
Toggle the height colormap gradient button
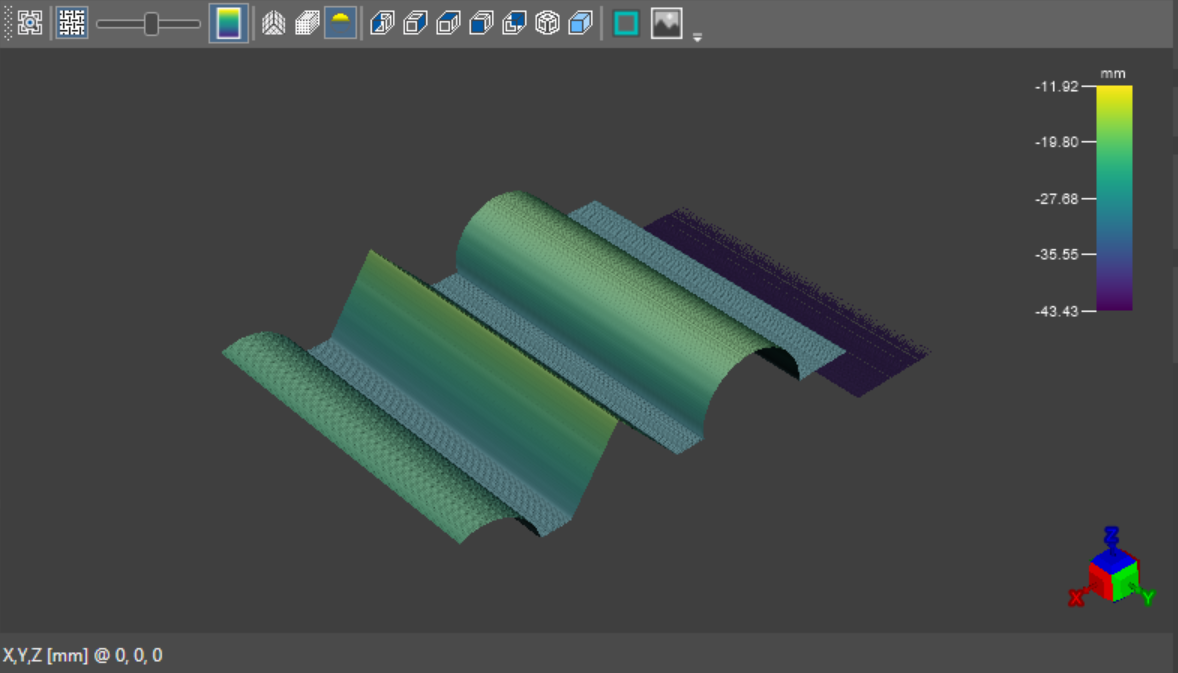coord(228,23)
